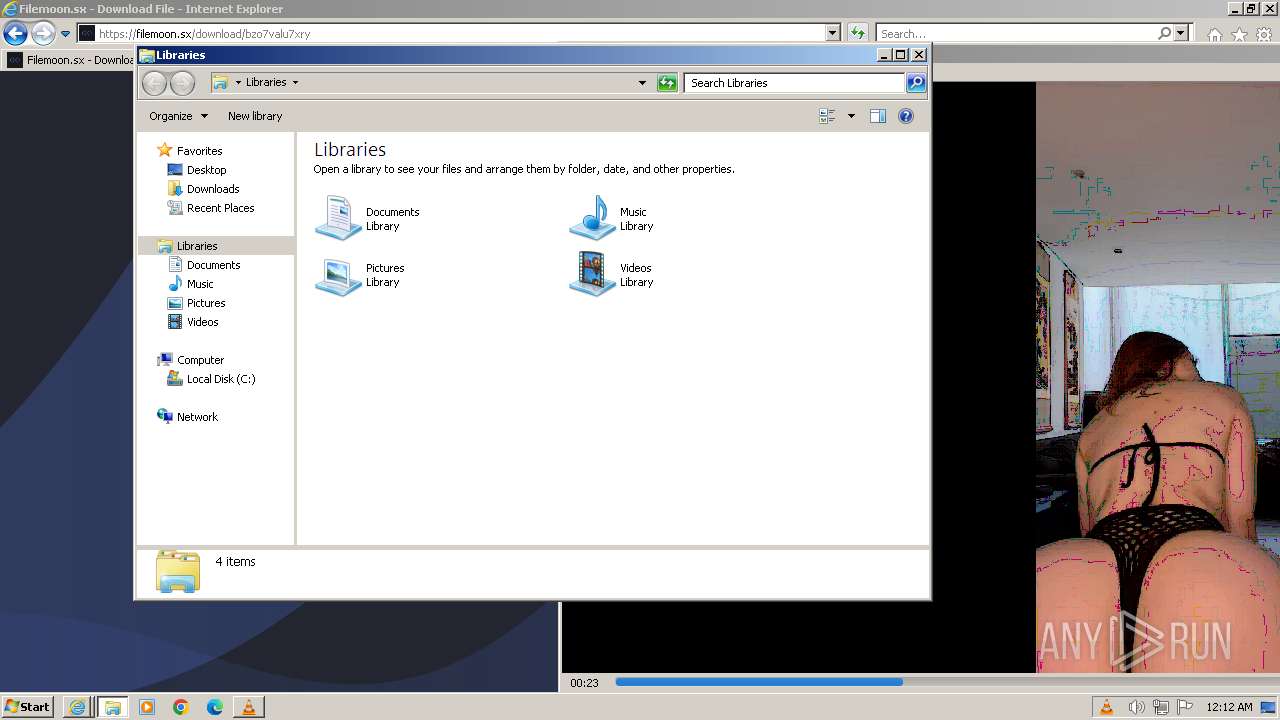Click the recent pages dropdown in IE
This screenshot has height=720, width=1280.
pyautogui.click(x=65, y=34)
